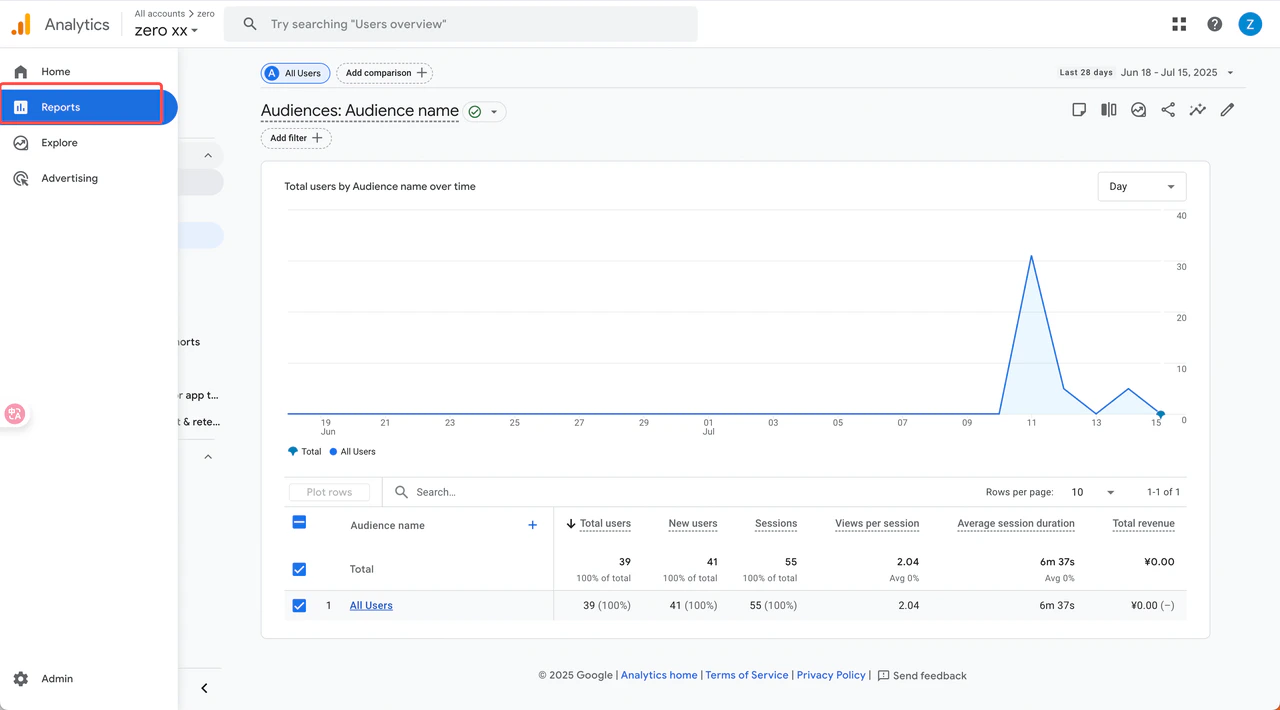Viewport: 1280px width, 710px height.
Task: Open the Insights sparkline icon
Action: tap(1197, 110)
